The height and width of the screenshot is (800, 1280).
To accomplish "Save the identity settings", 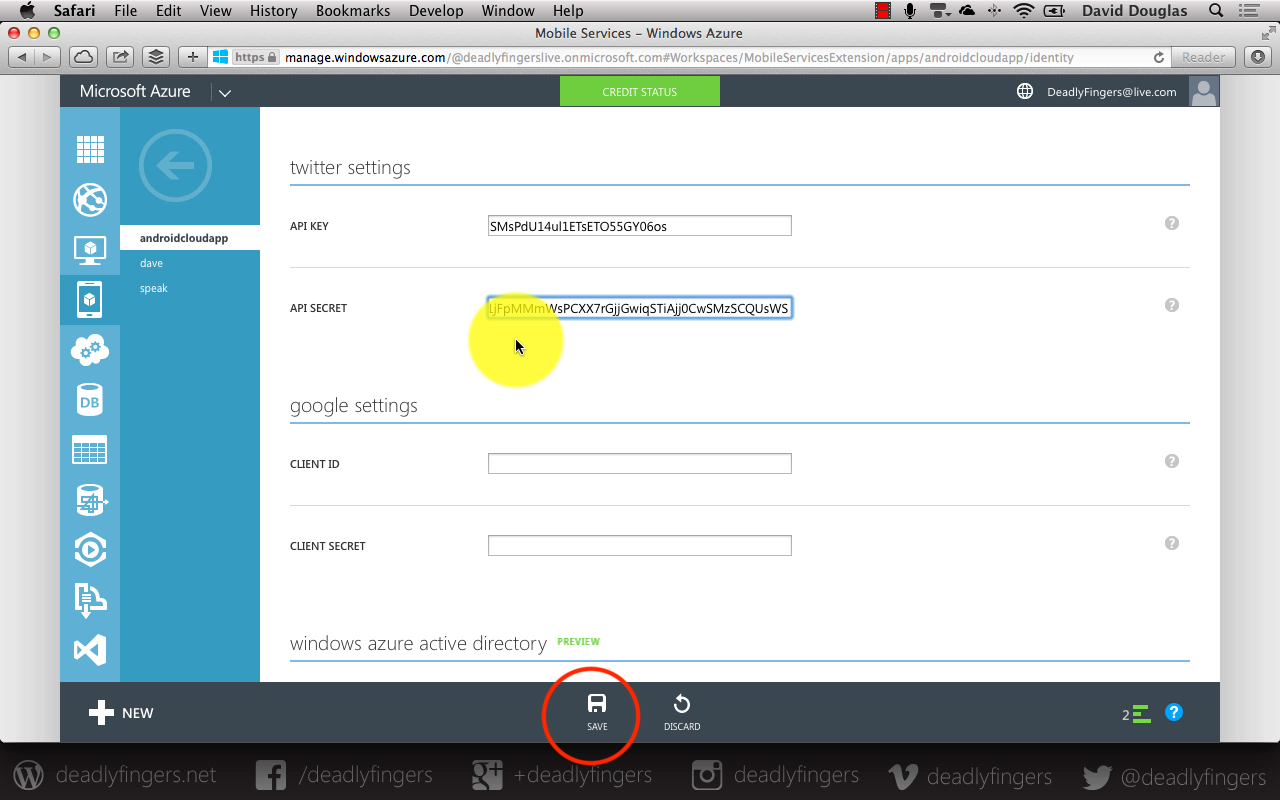I will [597, 712].
